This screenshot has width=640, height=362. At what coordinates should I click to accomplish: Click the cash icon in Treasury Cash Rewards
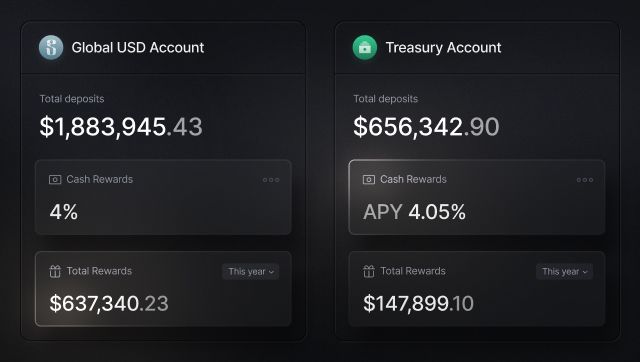[x=369, y=180]
